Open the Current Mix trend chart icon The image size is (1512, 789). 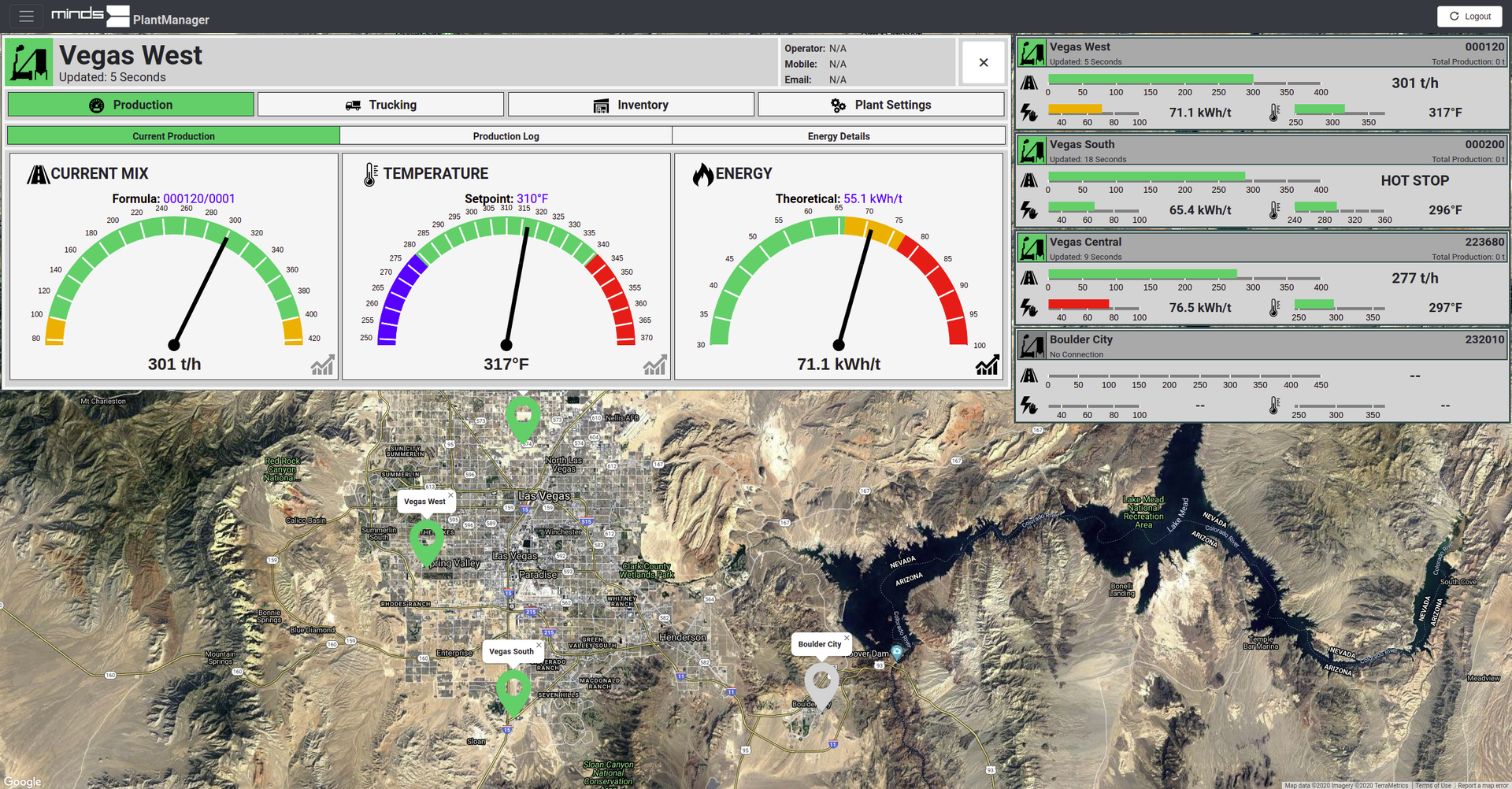[323, 365]
